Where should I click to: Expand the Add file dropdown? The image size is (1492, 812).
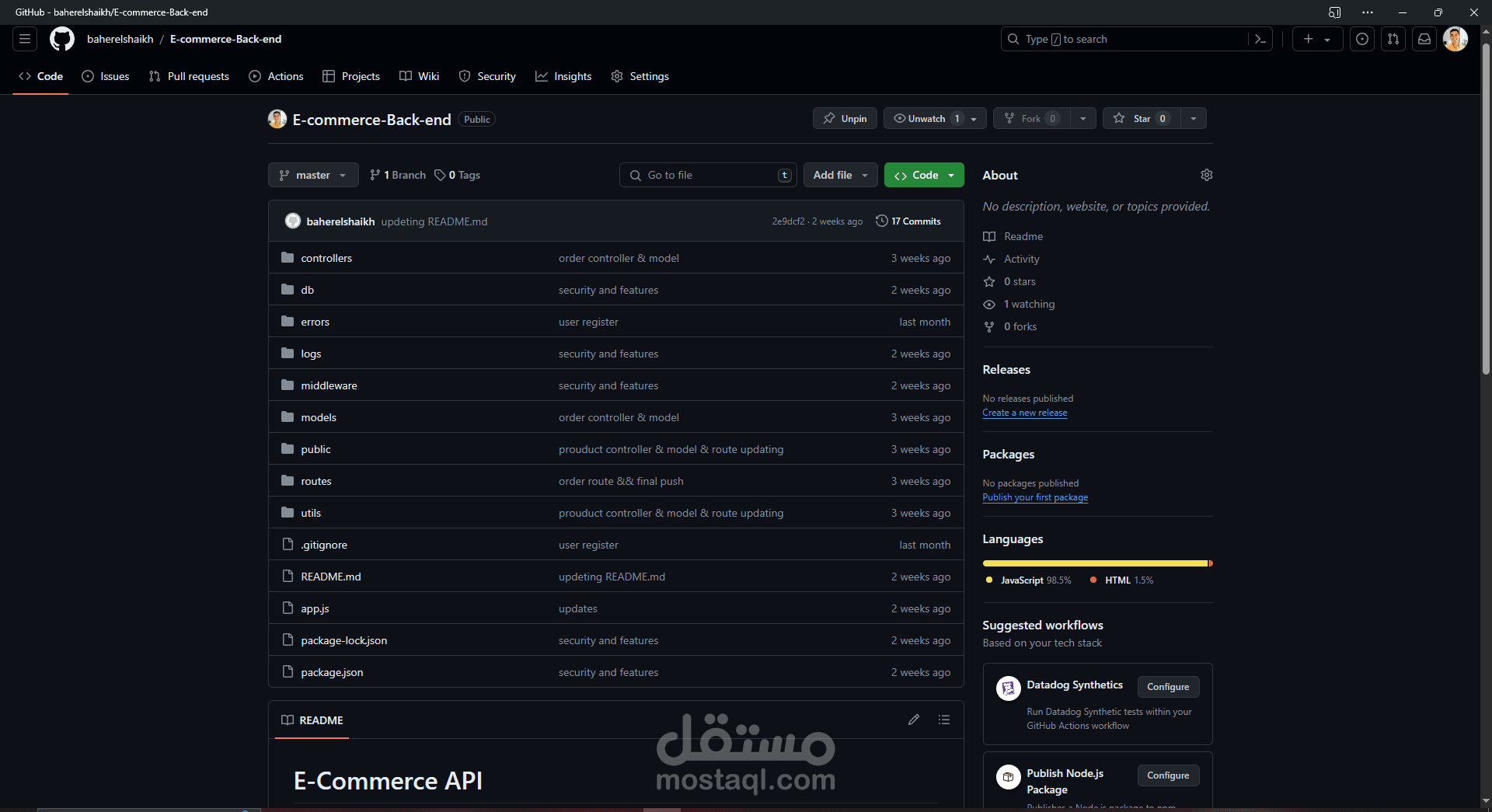841,175
